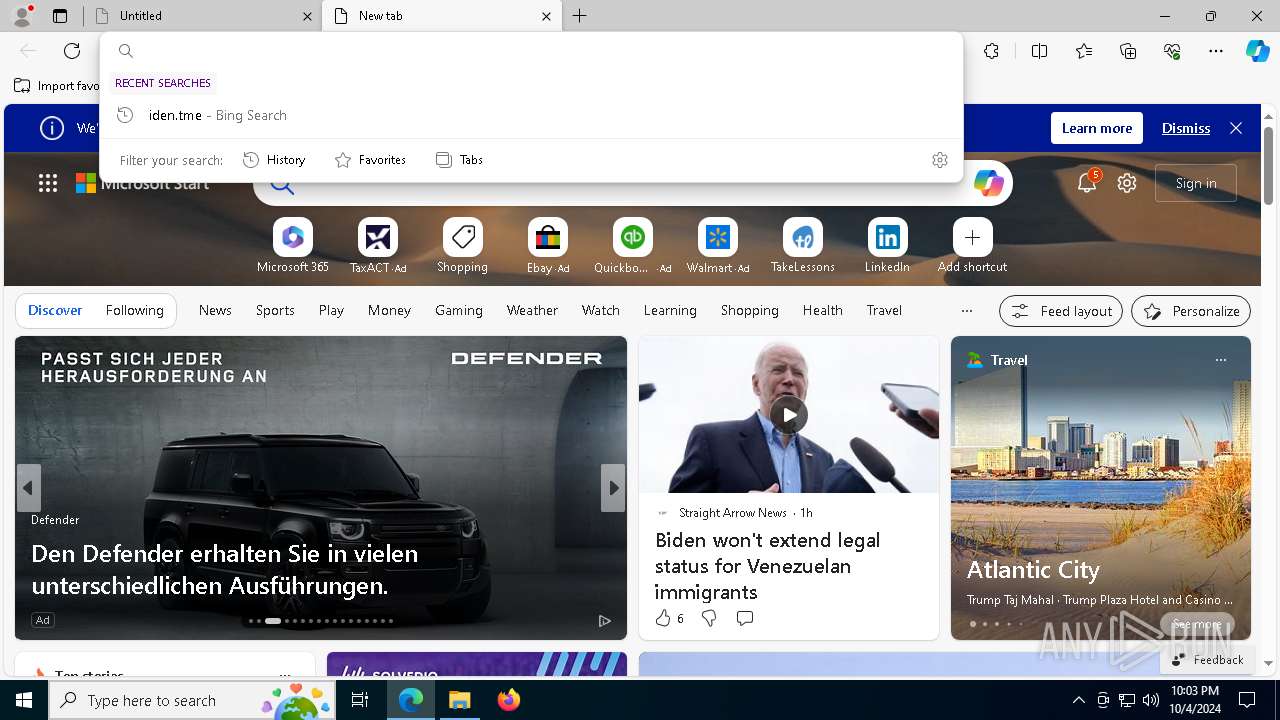Open the Collections toolbar icon

pos(1128,51)
